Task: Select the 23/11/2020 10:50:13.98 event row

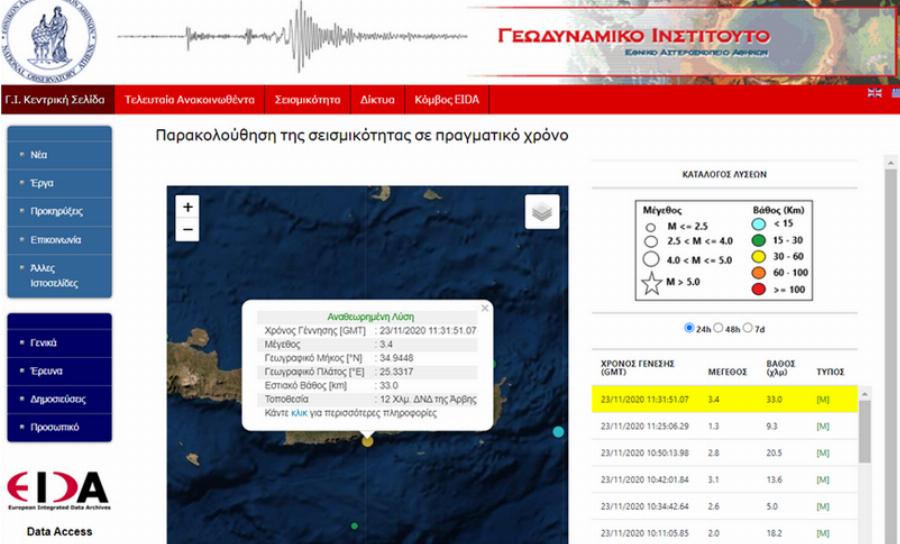Action: [724, 453]
